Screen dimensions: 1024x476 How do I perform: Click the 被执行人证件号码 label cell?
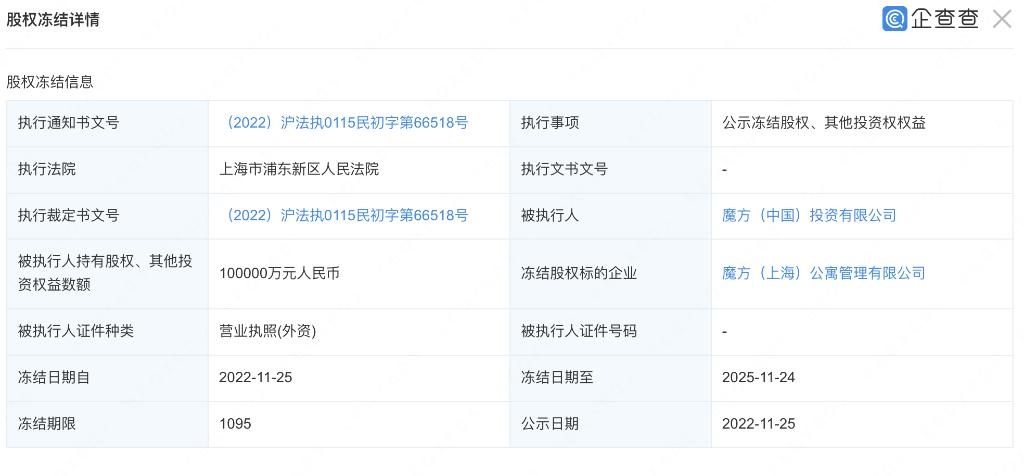[x=578, y=331]
